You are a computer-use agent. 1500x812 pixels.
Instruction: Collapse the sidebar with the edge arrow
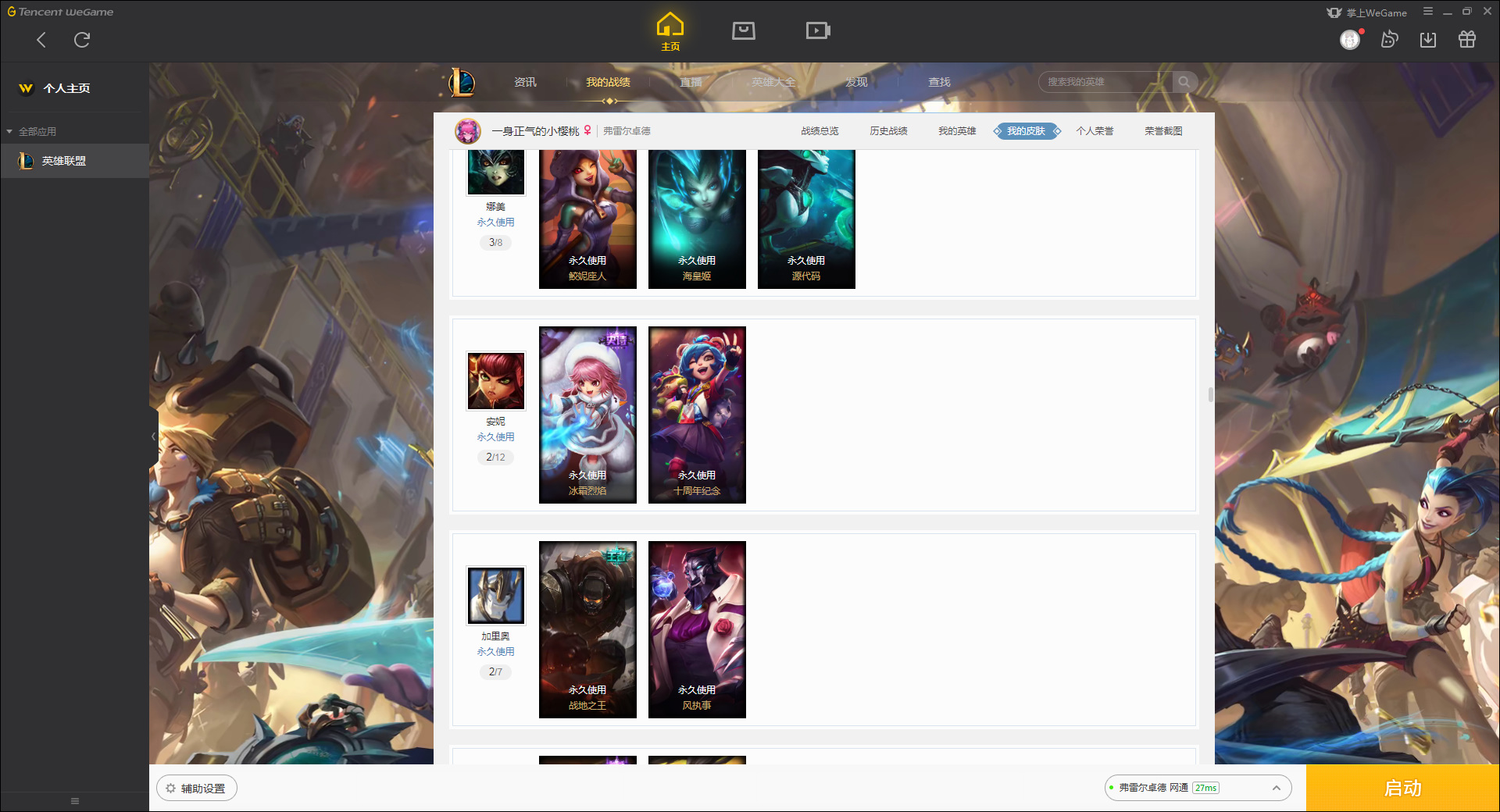pyautogui.click(x=153, y=436)
